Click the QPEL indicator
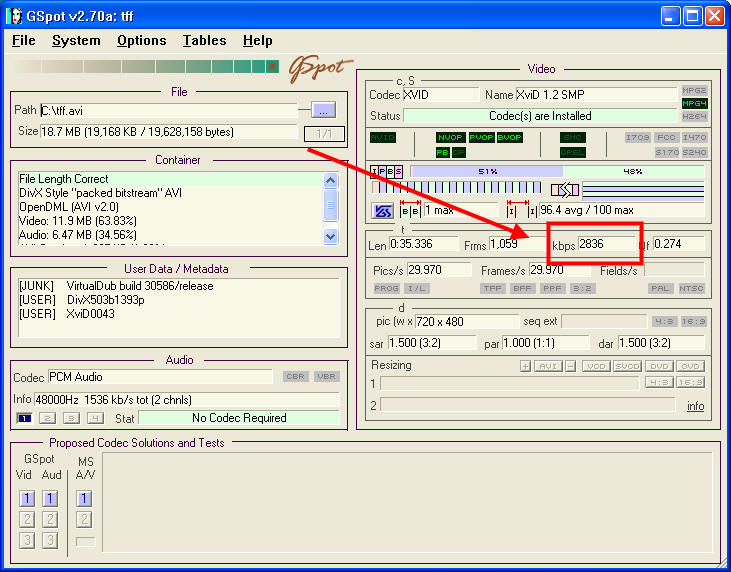This screenshot has height=572, width=731. (572, 152)
